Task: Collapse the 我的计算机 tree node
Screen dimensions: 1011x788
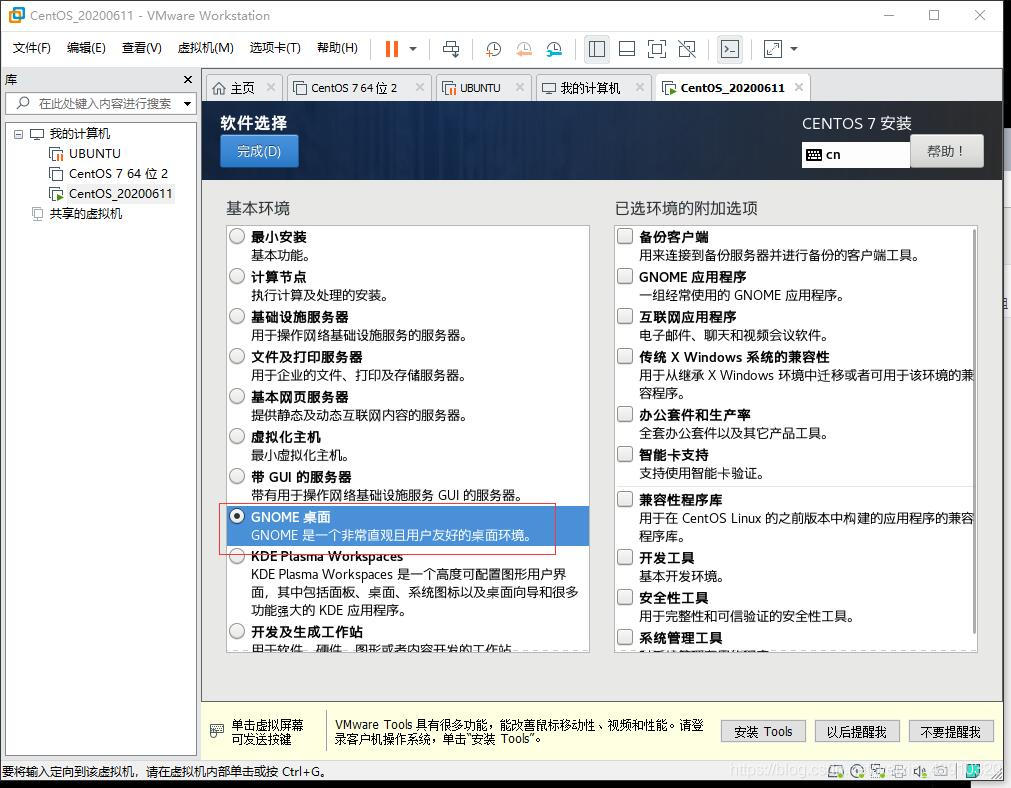Action: click(x=18, y=133)
